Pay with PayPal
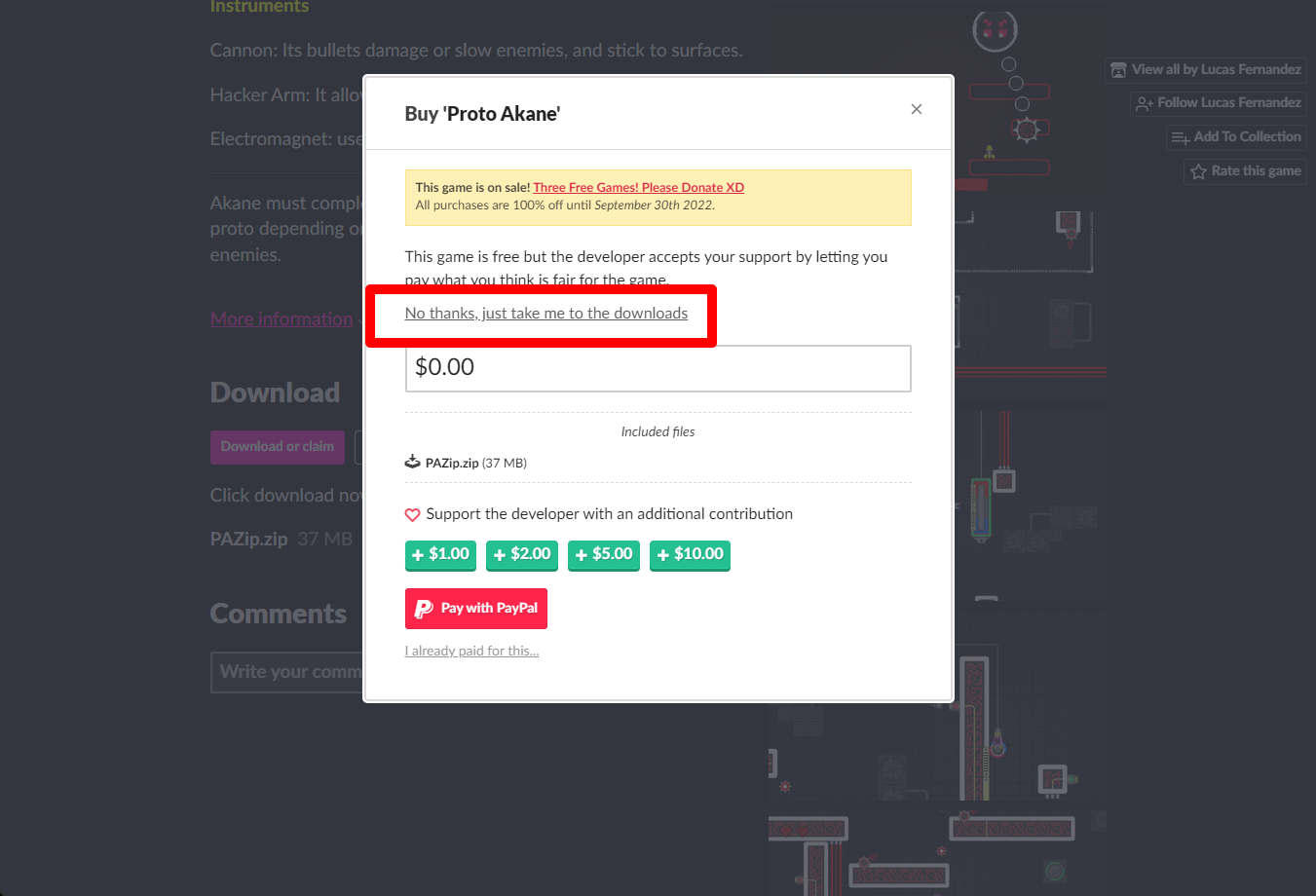This screenshot has height=896, width=1316. coord(476,609)
